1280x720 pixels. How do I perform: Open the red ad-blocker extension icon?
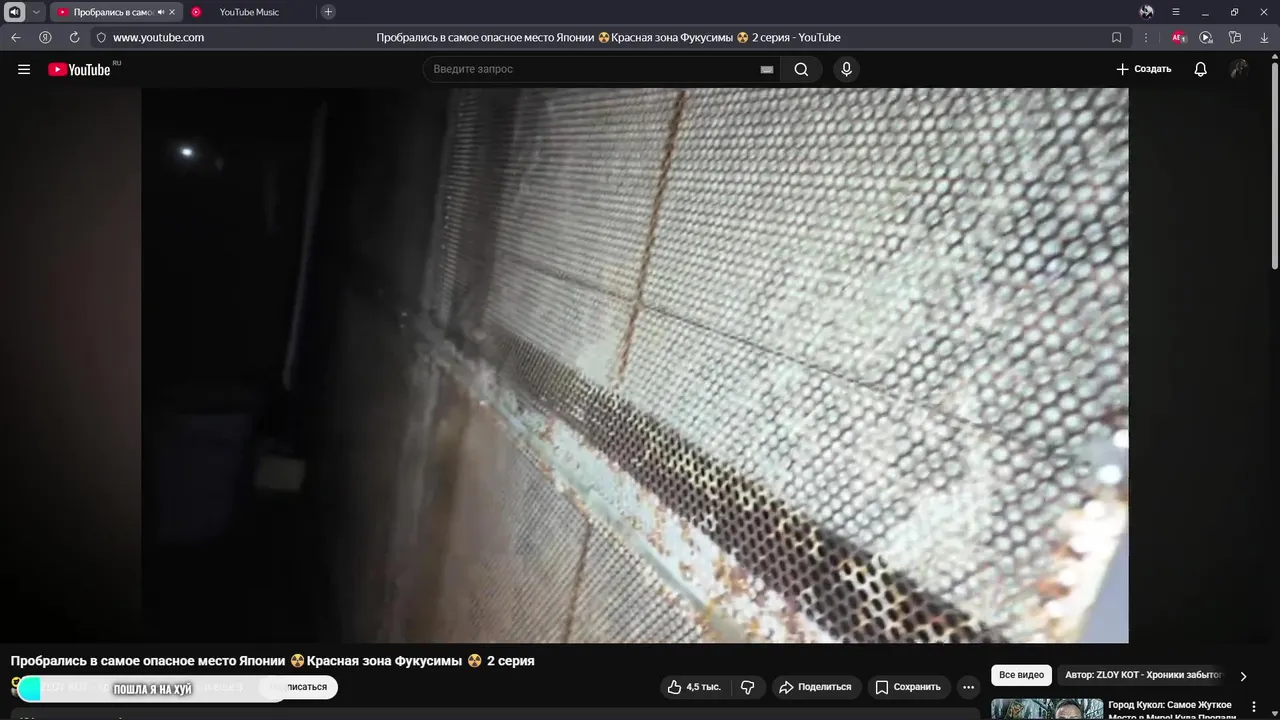(x=1179, y=37)
